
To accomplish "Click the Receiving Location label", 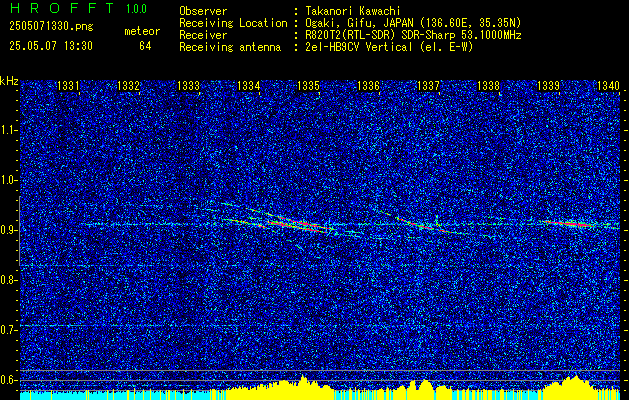I will (233, 23).
